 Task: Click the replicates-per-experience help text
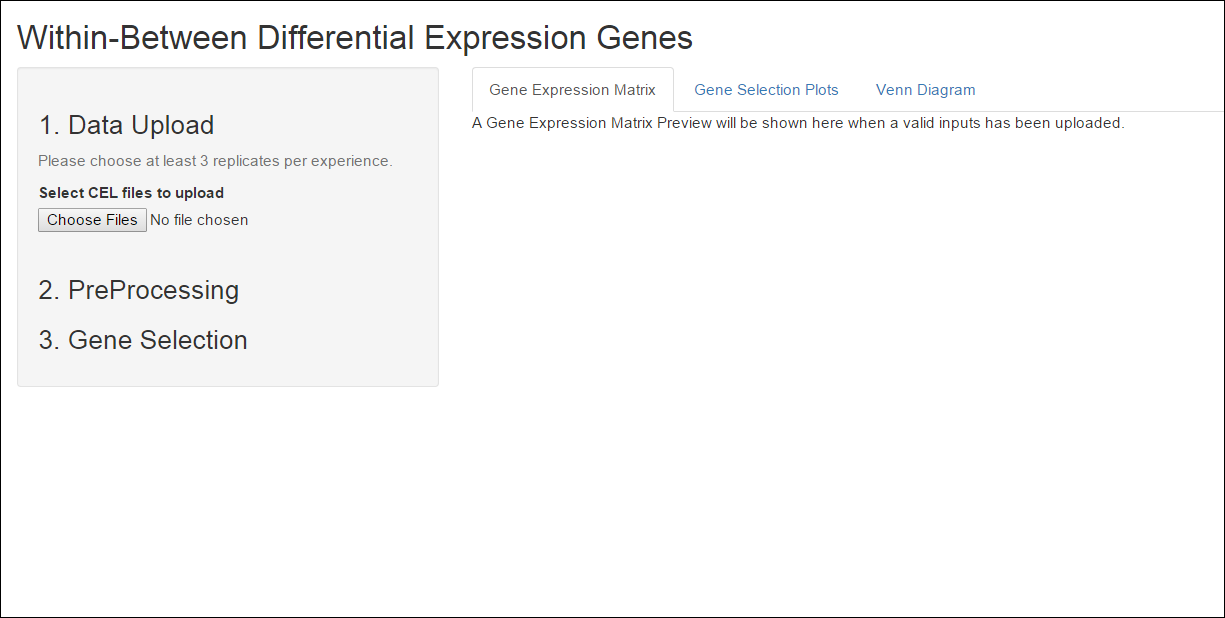coord(215,161)
